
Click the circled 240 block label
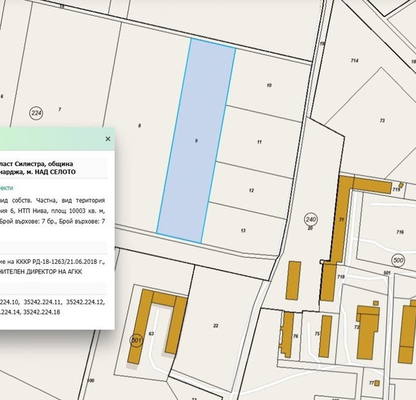point(311,220)
